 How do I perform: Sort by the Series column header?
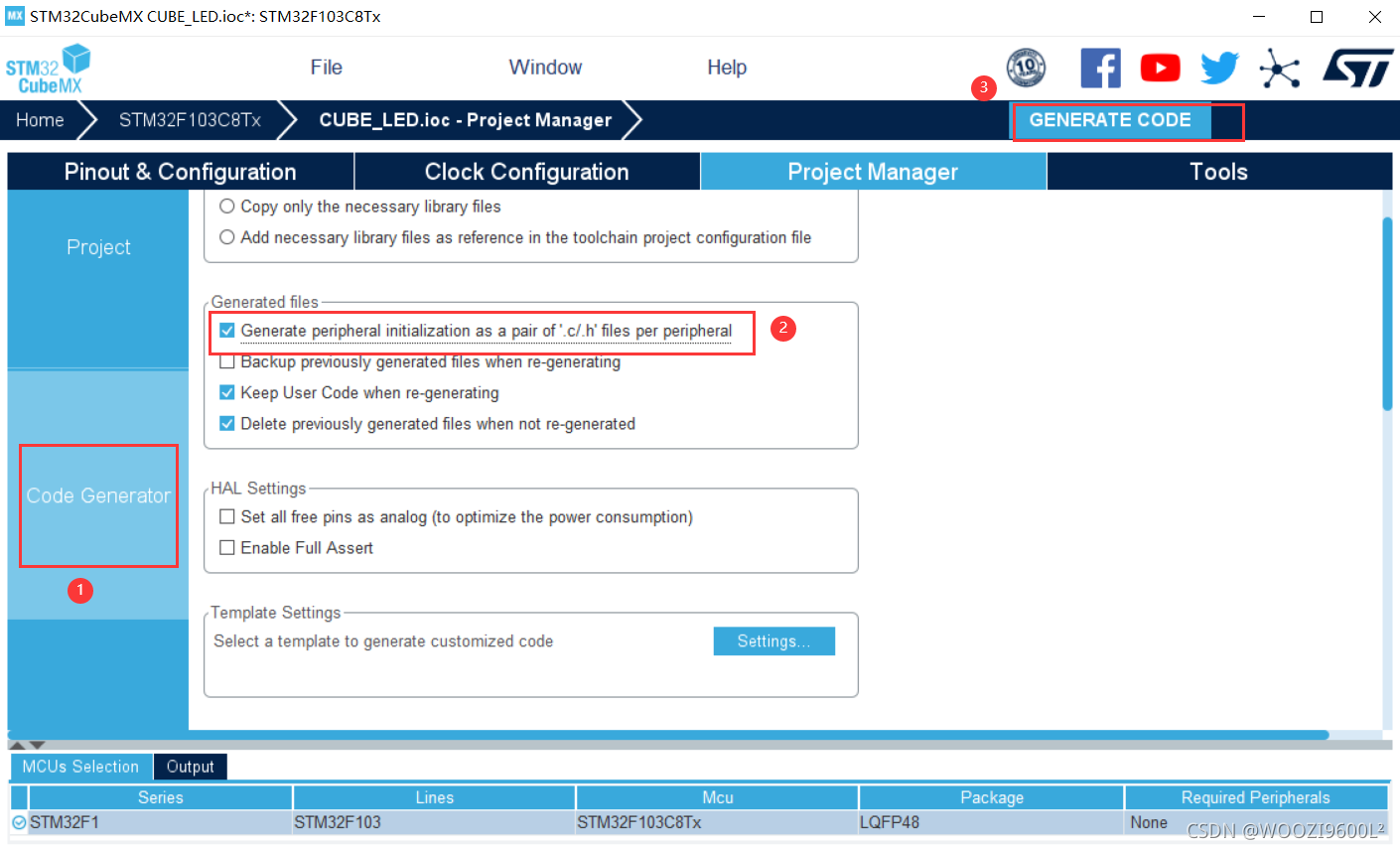(x=161, y=797)
